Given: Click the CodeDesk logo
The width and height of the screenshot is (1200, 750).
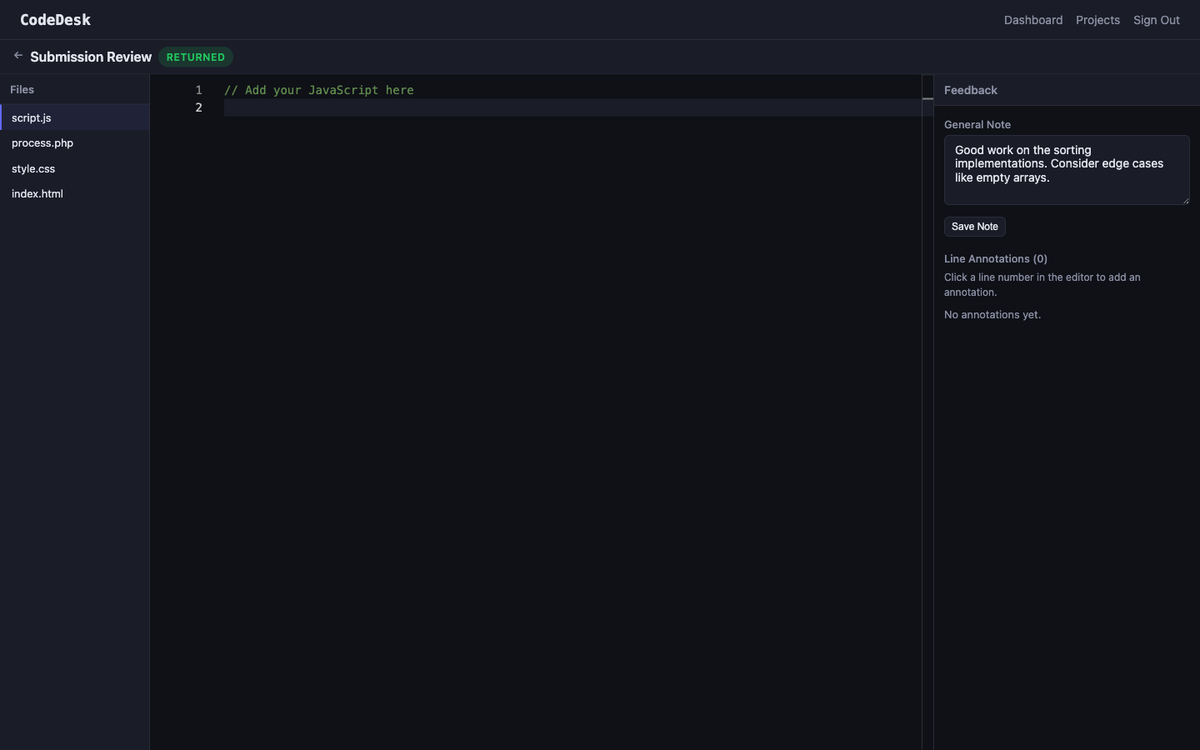Looking at the screenshot, I should pos(55,20).
